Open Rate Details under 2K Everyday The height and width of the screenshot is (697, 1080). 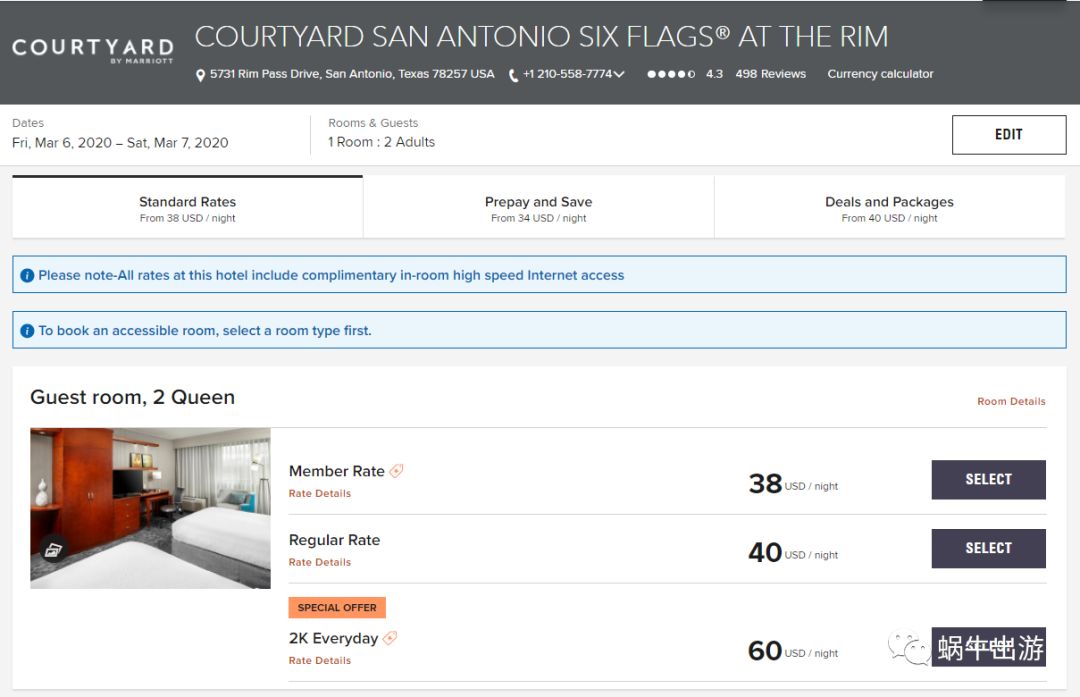[320, 660]
